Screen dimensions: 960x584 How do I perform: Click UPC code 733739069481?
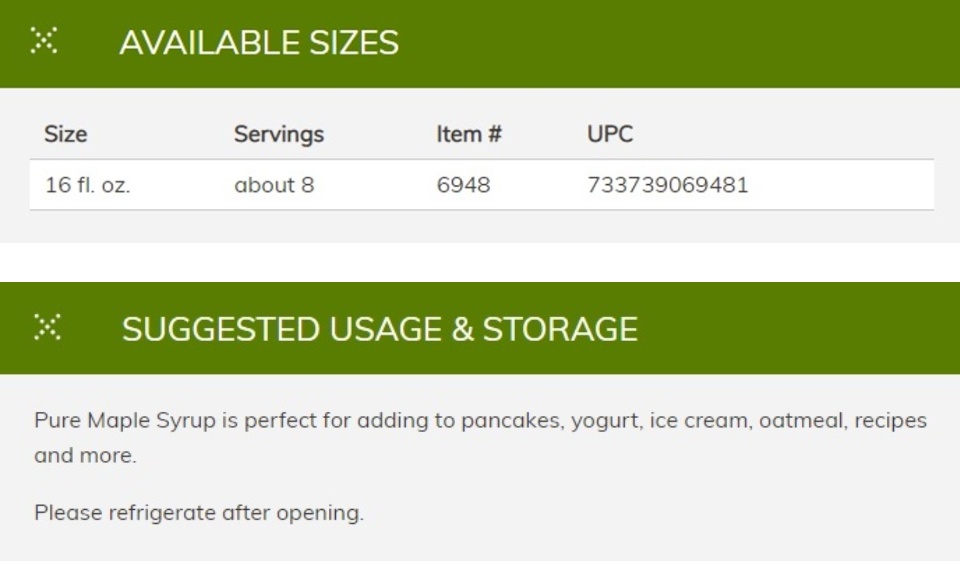pyautogui.click(x=668, y=185)
